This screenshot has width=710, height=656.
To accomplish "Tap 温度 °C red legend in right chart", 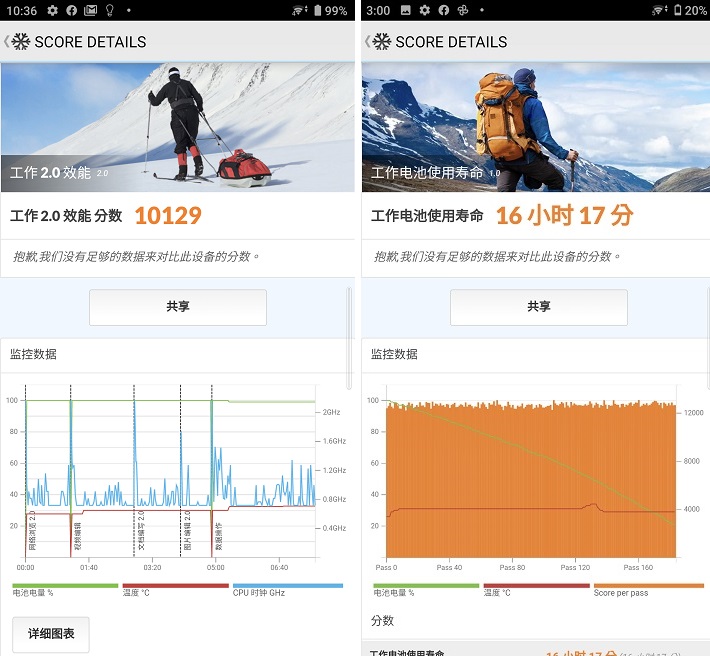I will tap(536, 590).
